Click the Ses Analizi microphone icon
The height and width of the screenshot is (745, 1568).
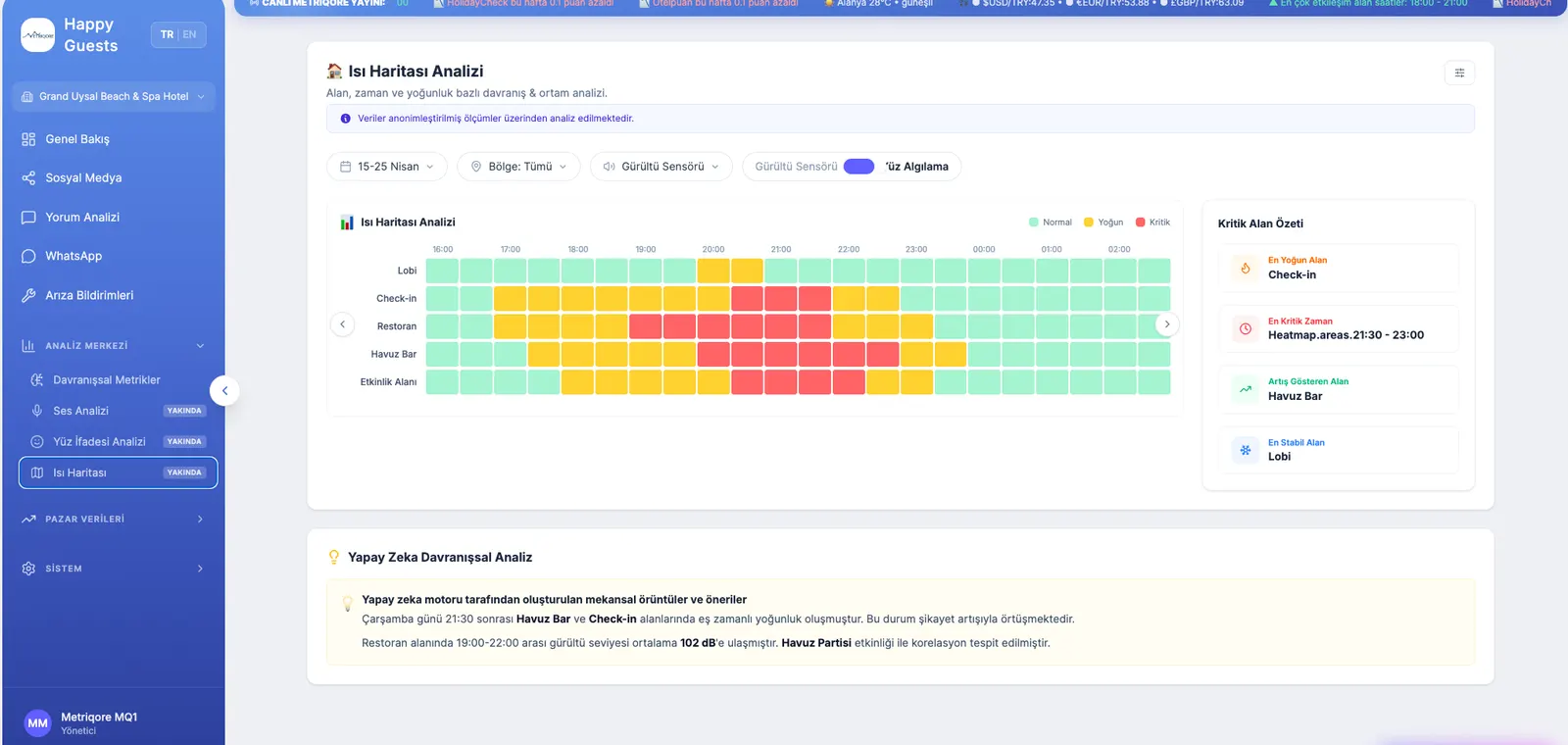click(37, 411)
